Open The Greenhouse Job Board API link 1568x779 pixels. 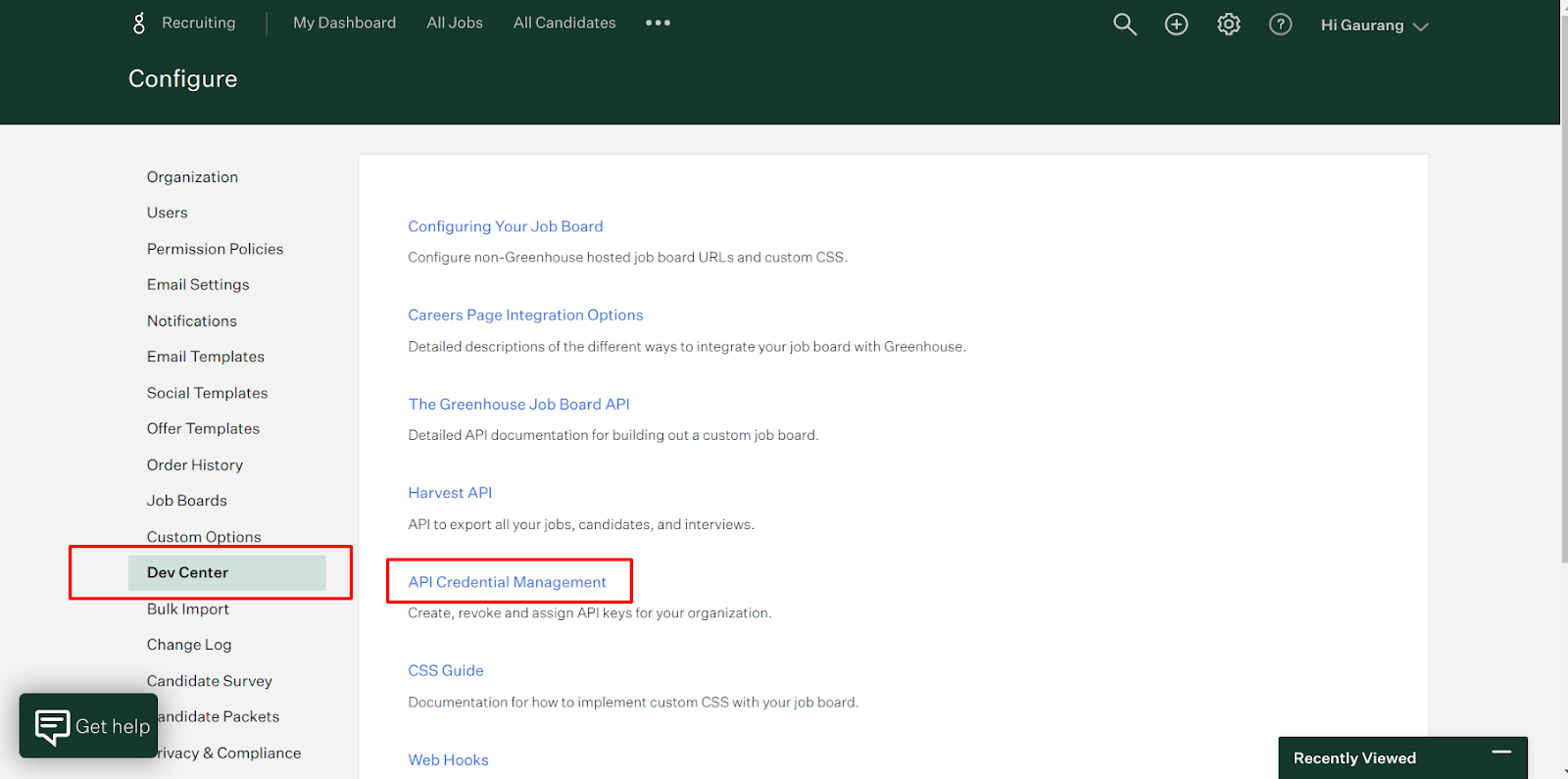tap(518, 404)
